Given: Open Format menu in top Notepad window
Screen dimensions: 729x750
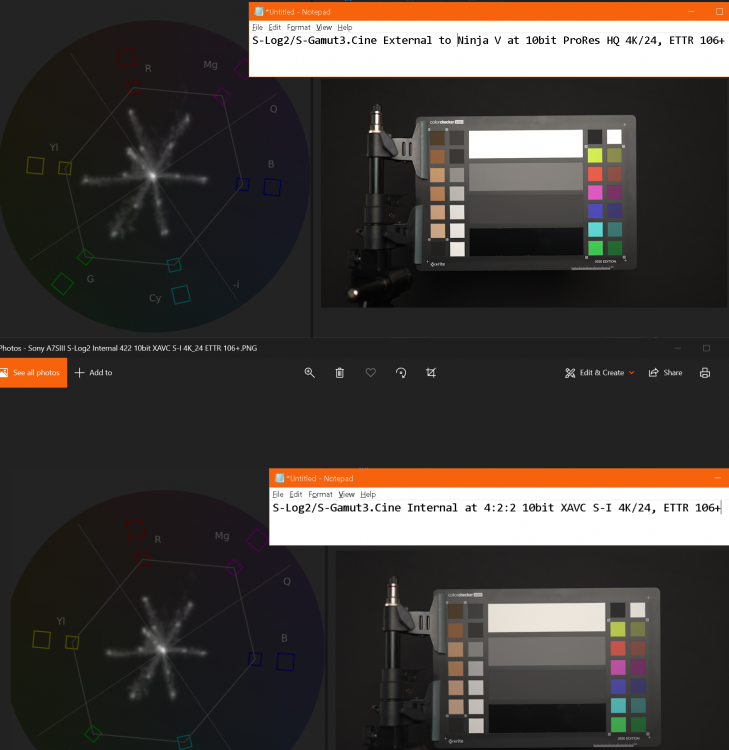Looking at the screenshot, I should [298, 27].
